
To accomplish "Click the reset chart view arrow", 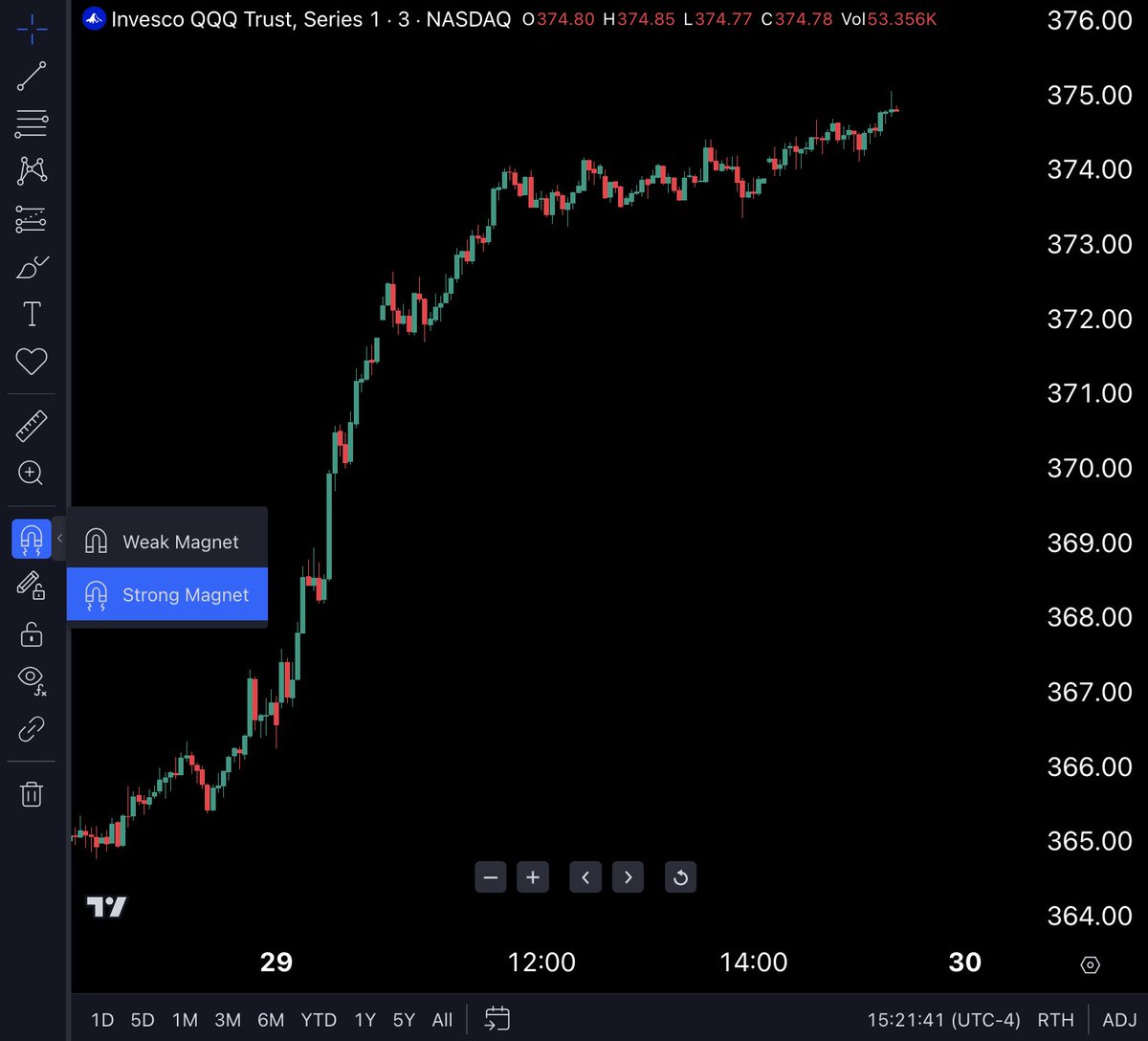I will [x=680, y=876].
